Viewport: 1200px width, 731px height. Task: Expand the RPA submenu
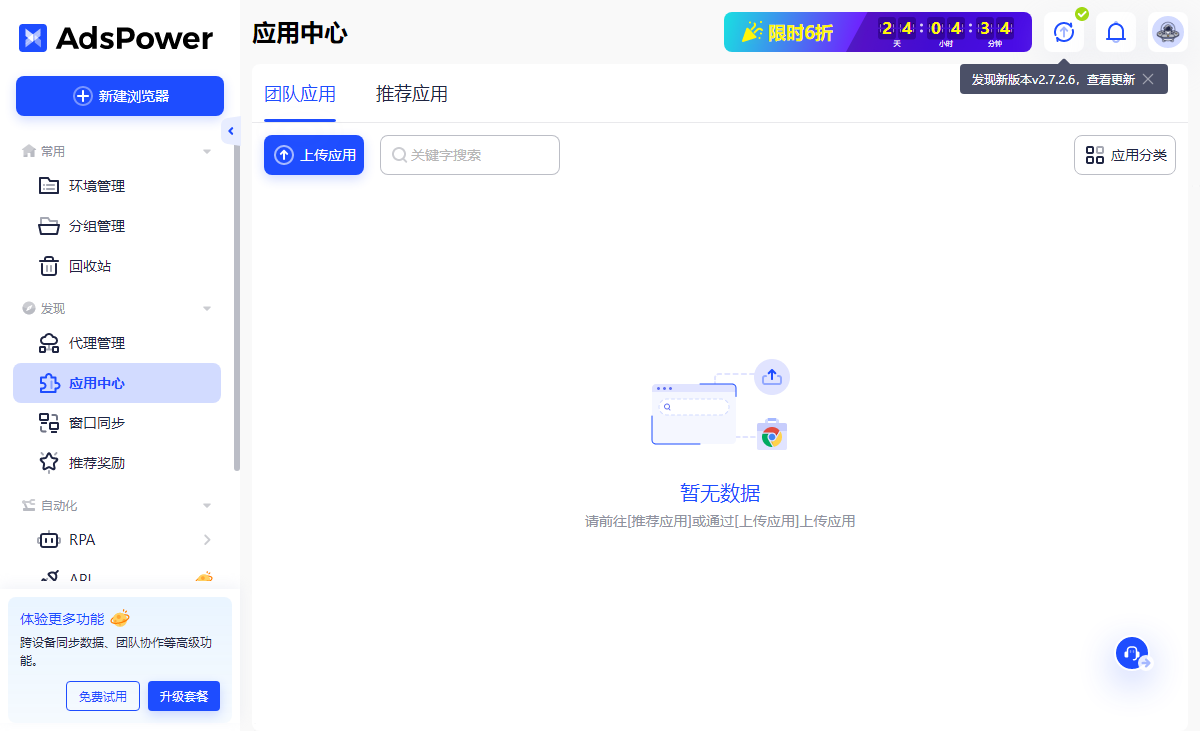tap(207, 540)
